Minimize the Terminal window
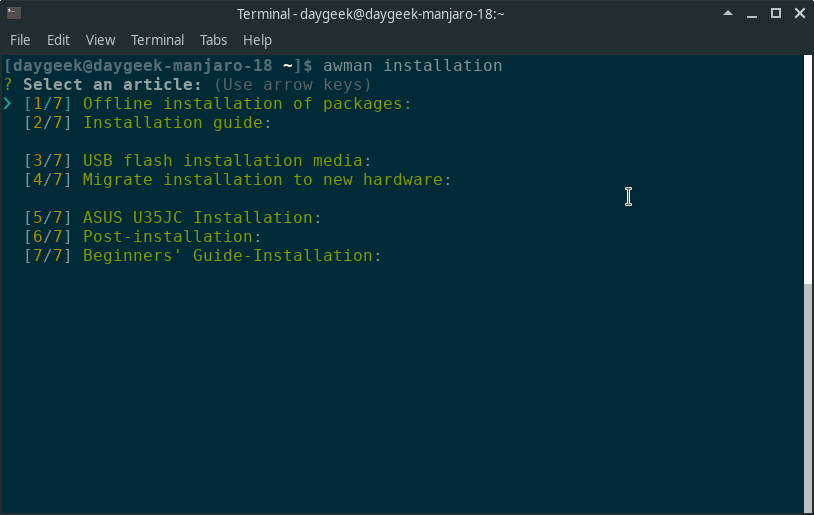This screenshot has width=814, height=515. (752, 13)
